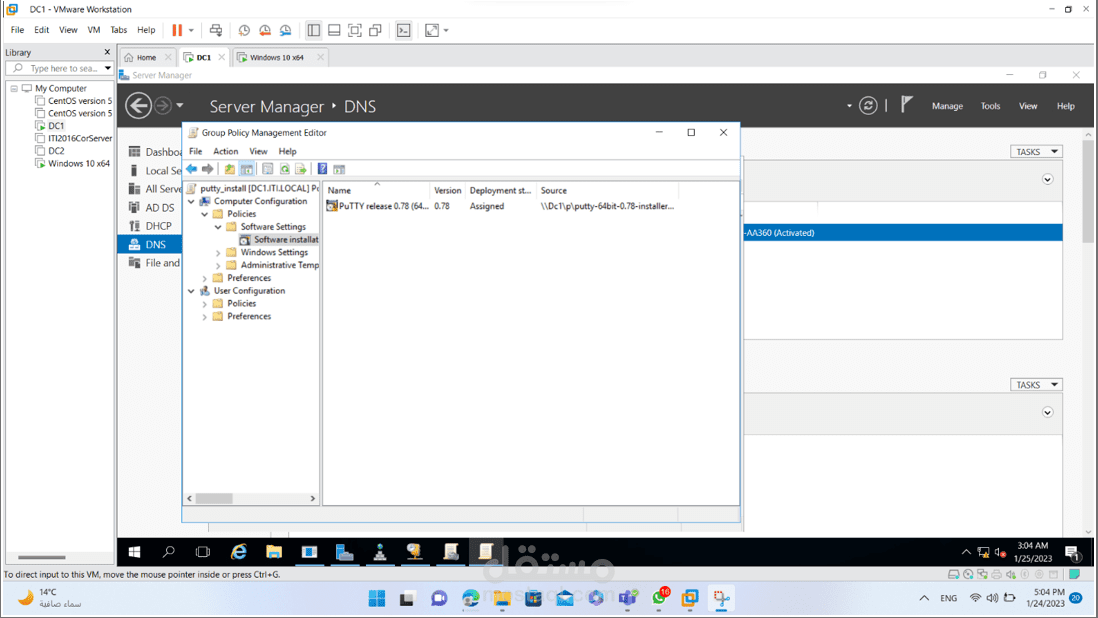The width and height of the screenshot is (1098, 618).
Task: Open the first TASKS dropdown
Action: click(1036, 152)
